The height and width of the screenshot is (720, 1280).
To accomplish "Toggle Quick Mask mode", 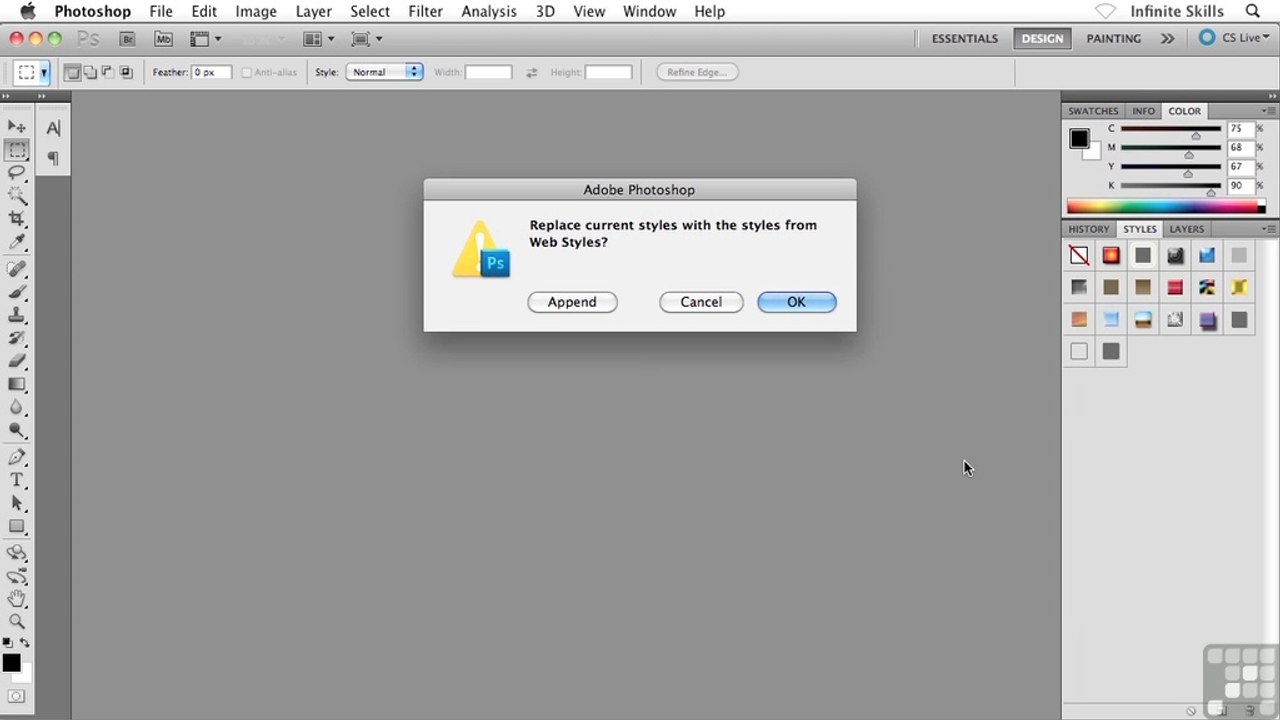I will (x=16, y=696).
